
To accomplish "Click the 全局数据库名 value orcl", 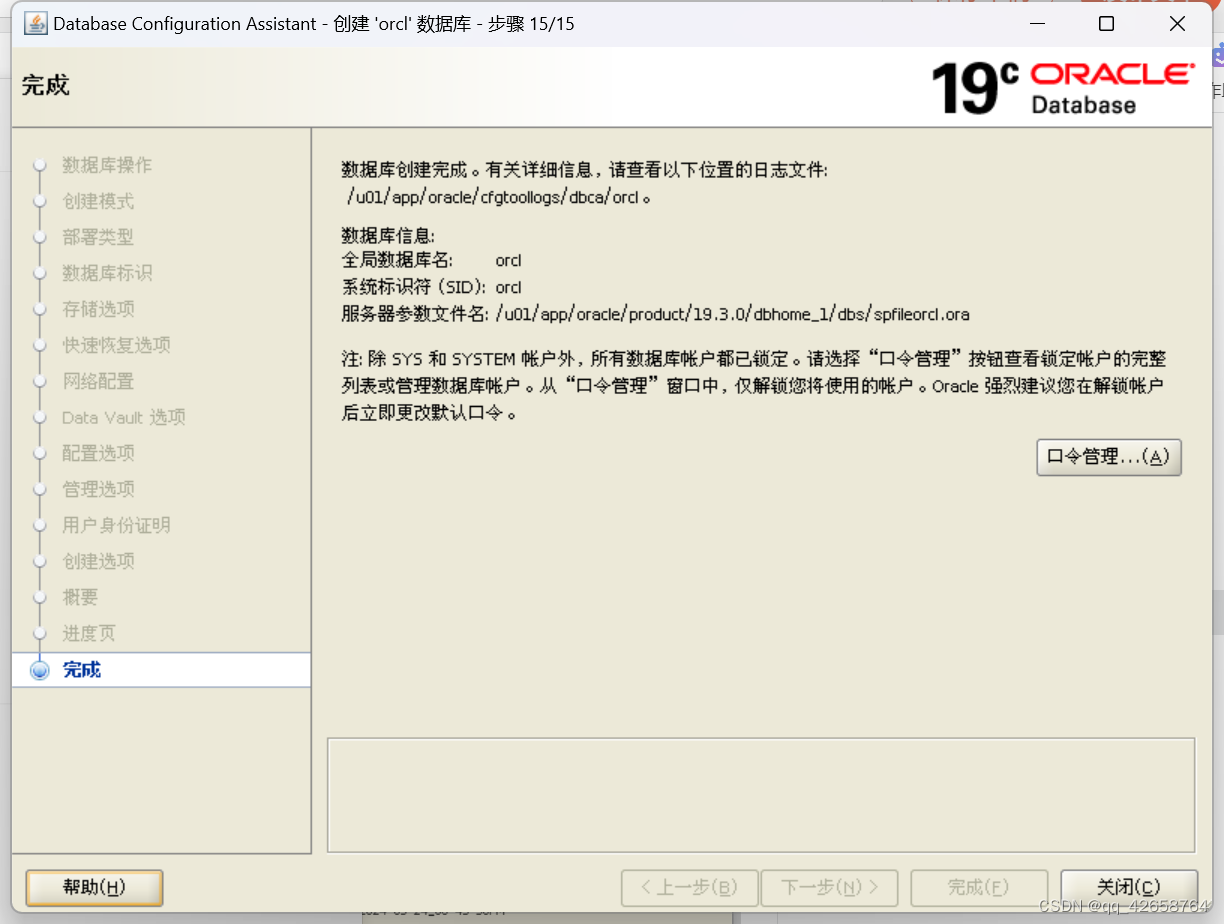I will point(508,260).
